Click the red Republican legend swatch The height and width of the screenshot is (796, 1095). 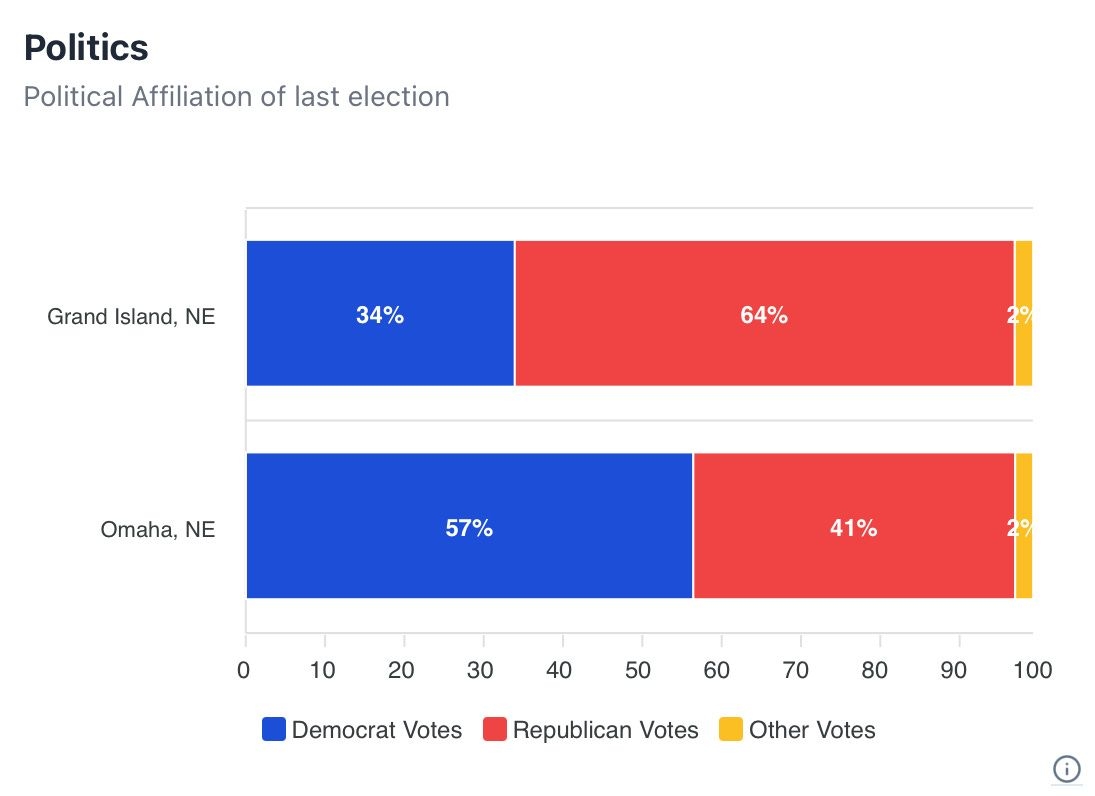[x=495, y=730]
